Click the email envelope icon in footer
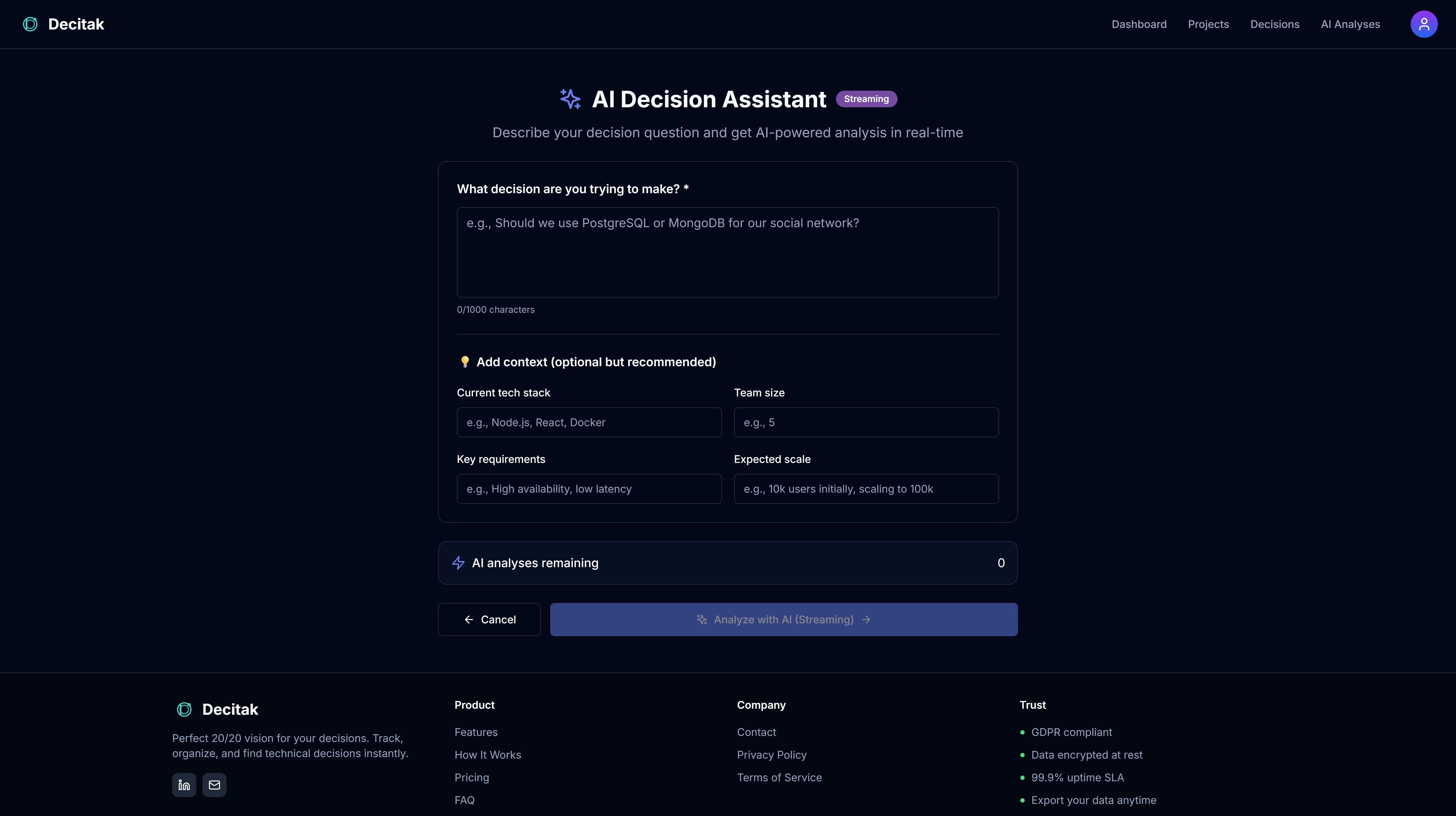 [214, 785]
